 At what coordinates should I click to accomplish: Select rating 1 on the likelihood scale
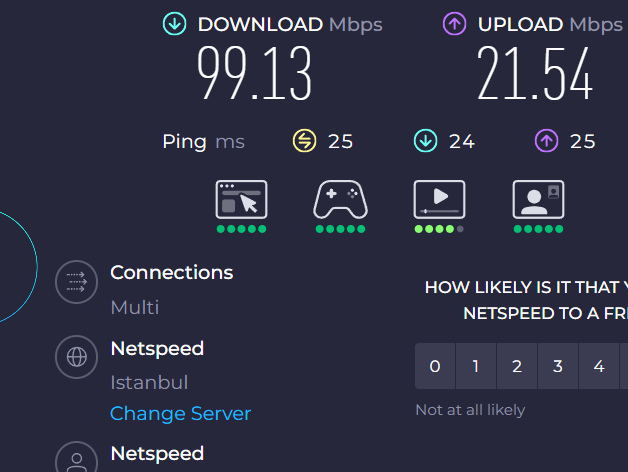pos(476,366)
